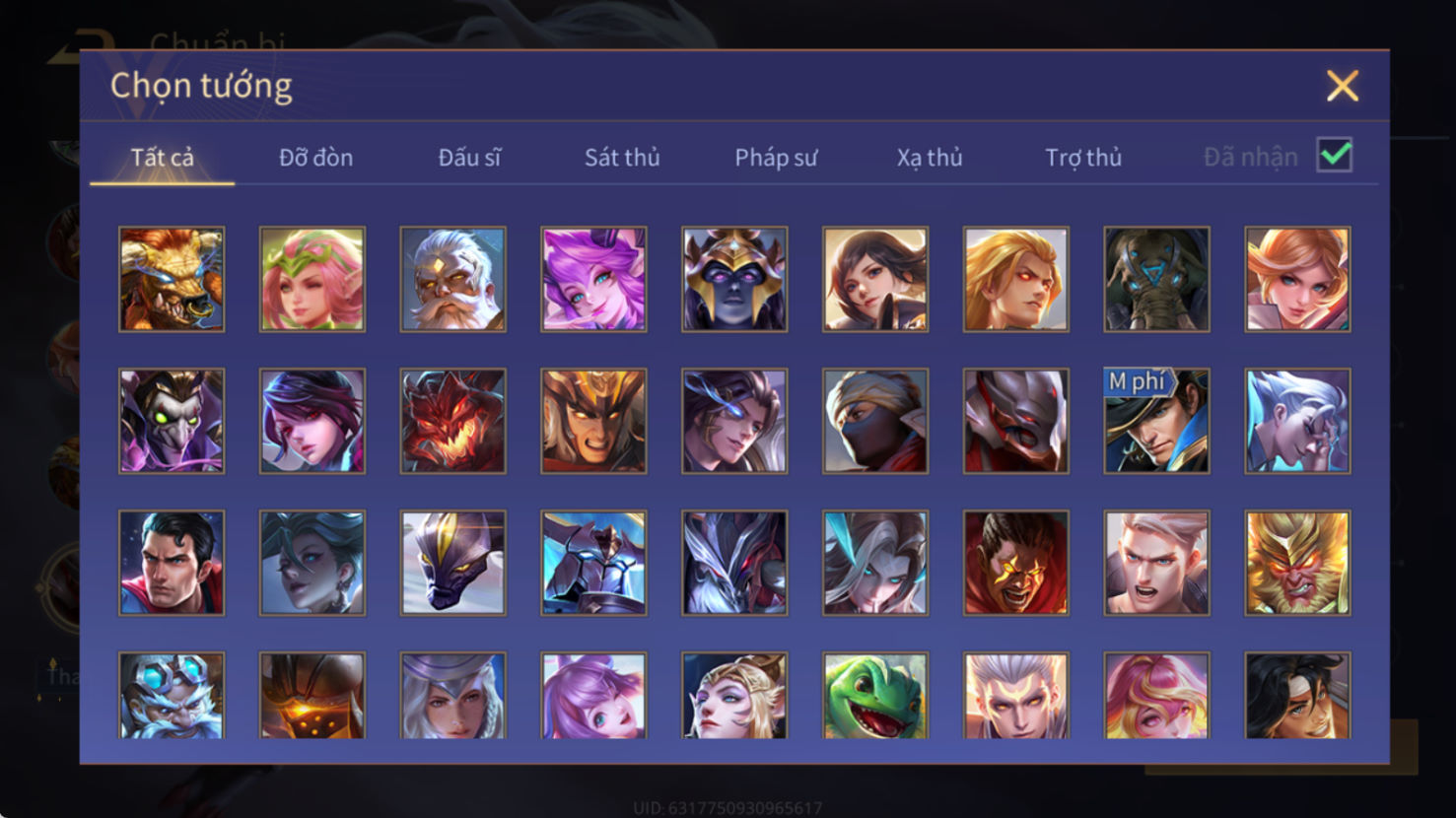Select the purple-haired horned girl hero
The width and height of the screenshot is (1456, 818).
593,279
